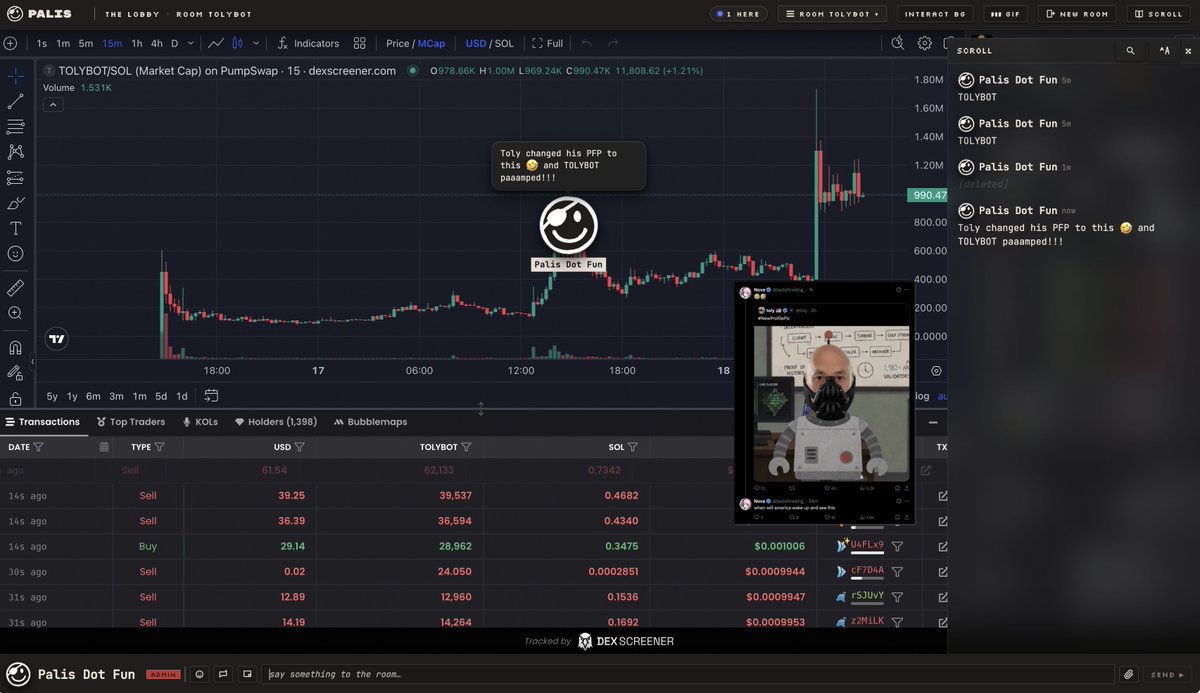
Task: Select the crosshair cursor tool
Action: pos(15,77)
